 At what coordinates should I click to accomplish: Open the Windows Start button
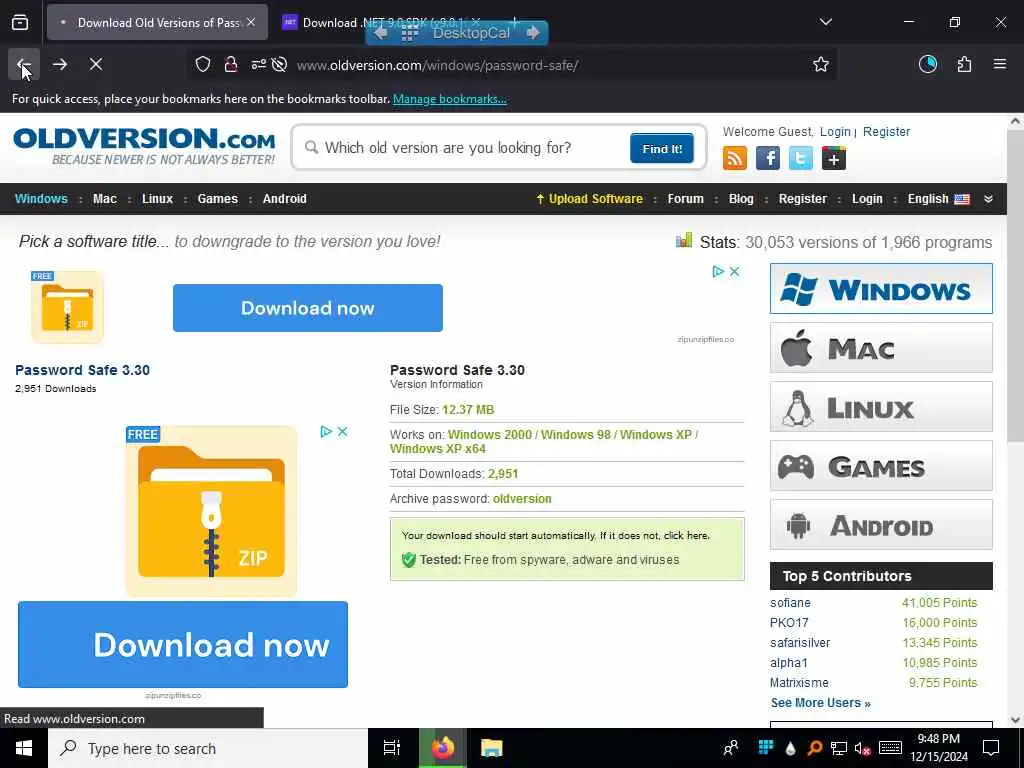pos(24,748)
